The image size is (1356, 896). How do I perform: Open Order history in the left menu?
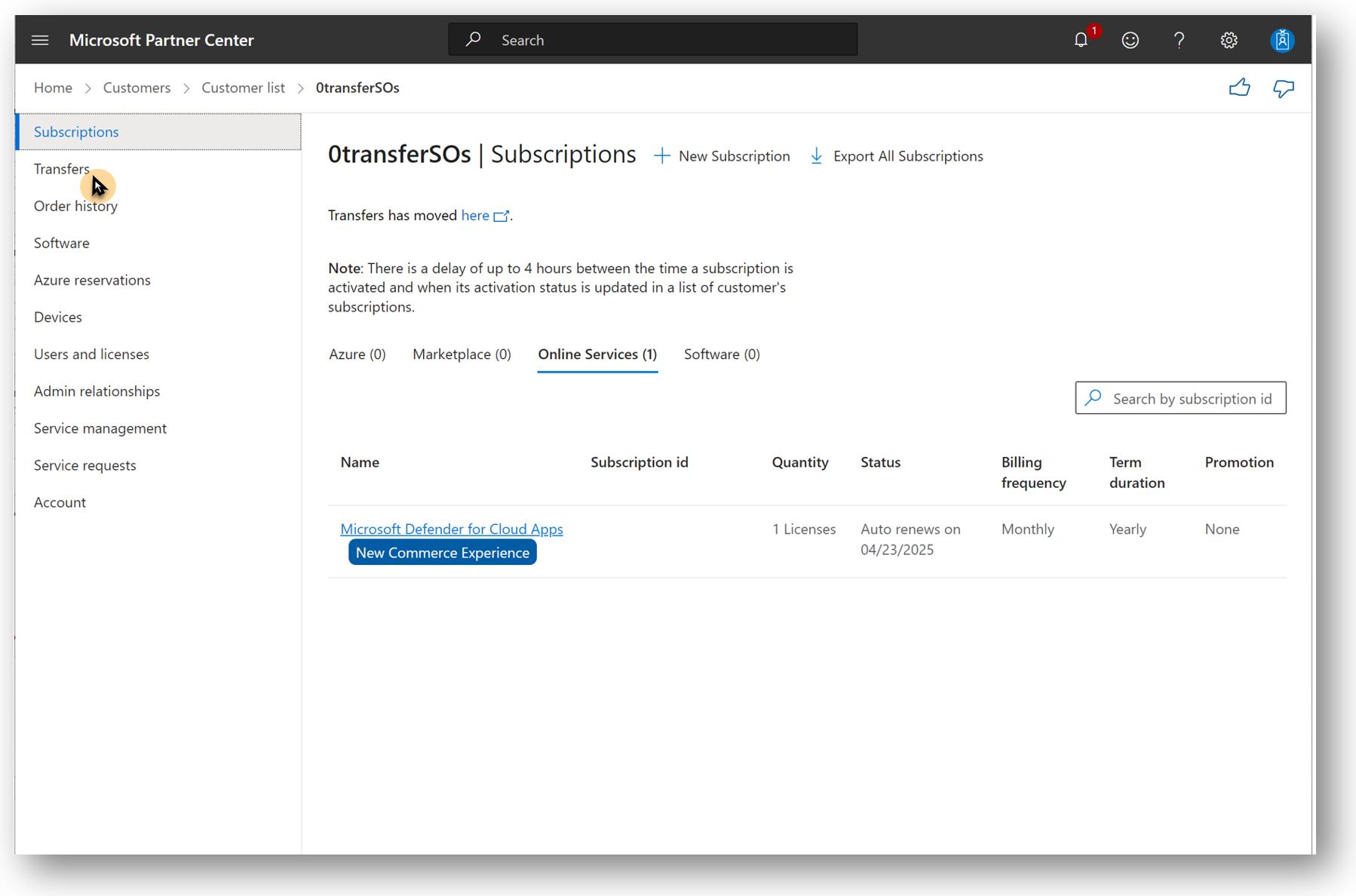[x=75, y=205]
